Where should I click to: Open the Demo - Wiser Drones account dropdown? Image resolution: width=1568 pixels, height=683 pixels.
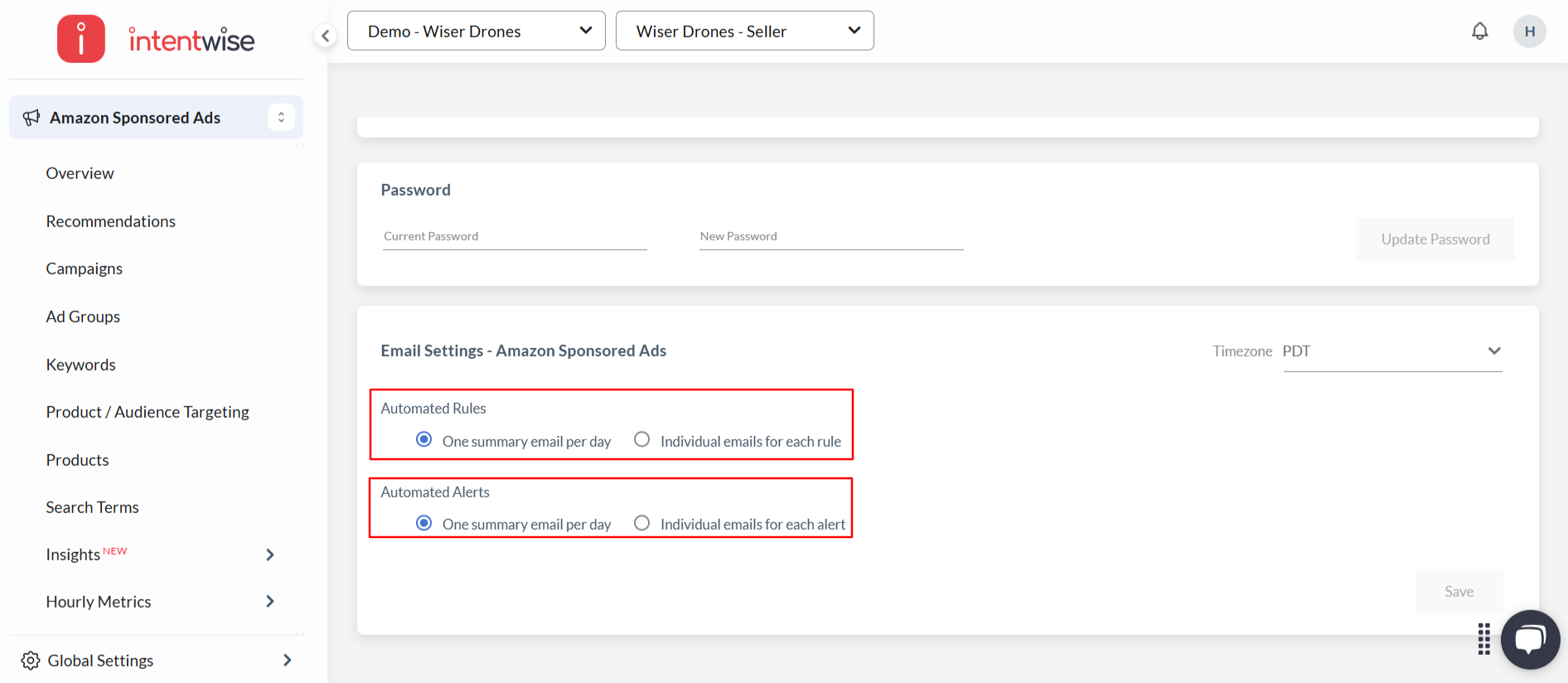[x=477, y=31]
